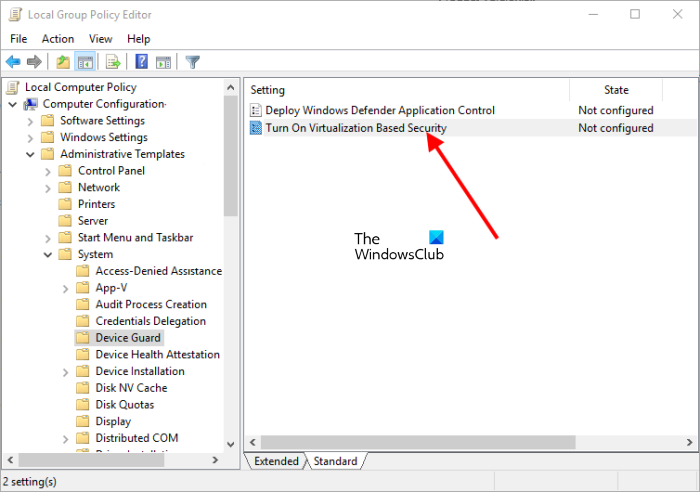
Task: Open the View menu
Action: point(100,39)
